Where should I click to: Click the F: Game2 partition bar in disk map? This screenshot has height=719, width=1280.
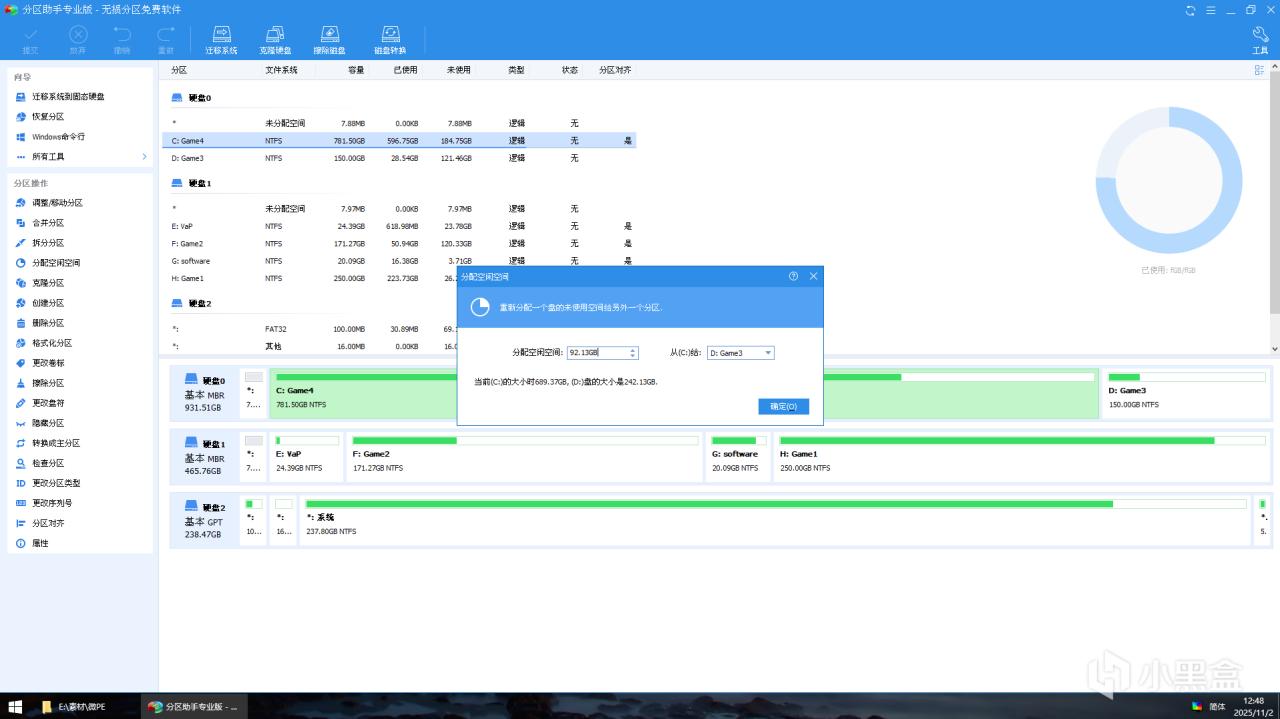[x=524, y=454]
